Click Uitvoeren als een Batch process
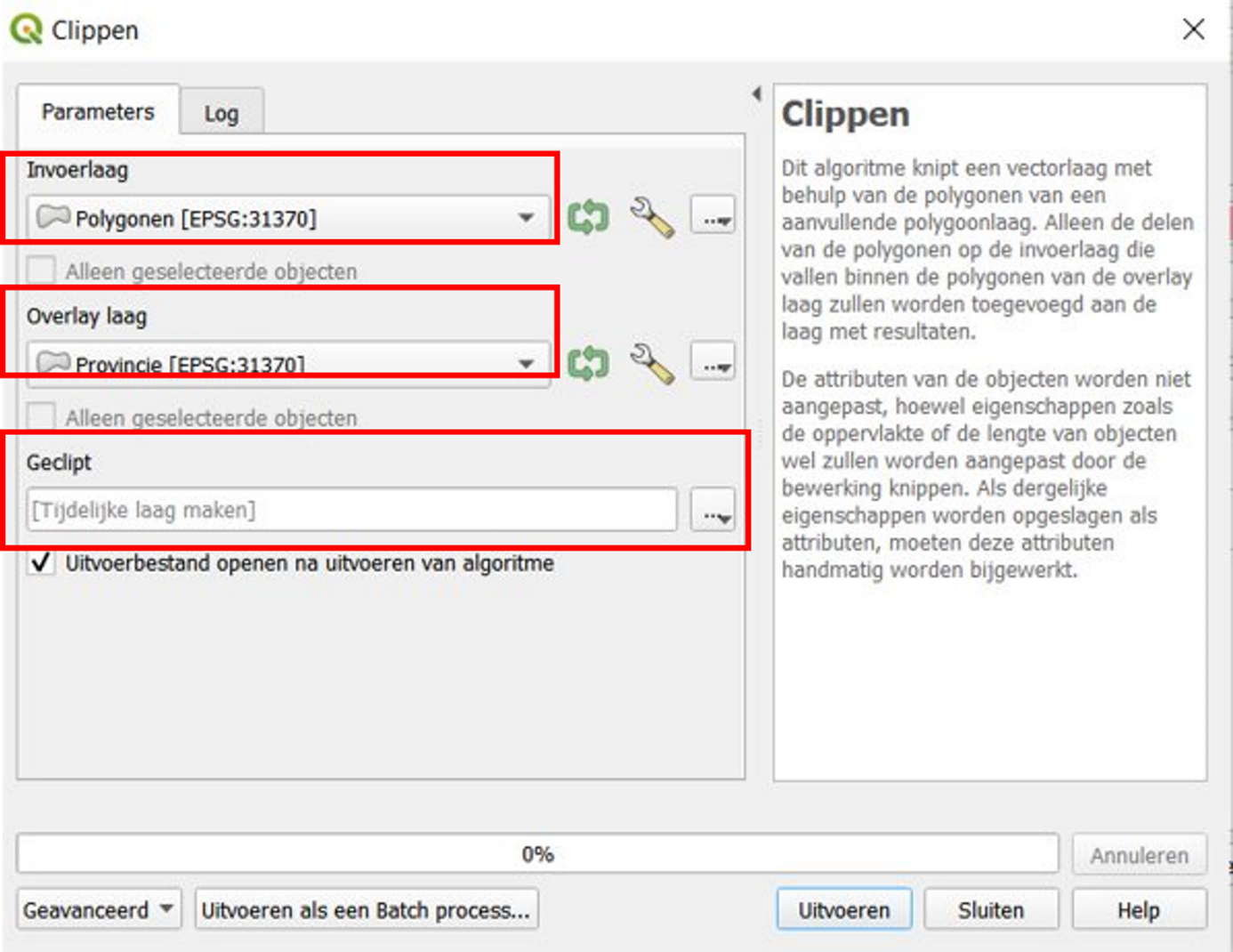 pyautogui.click(x=366, y=910)
